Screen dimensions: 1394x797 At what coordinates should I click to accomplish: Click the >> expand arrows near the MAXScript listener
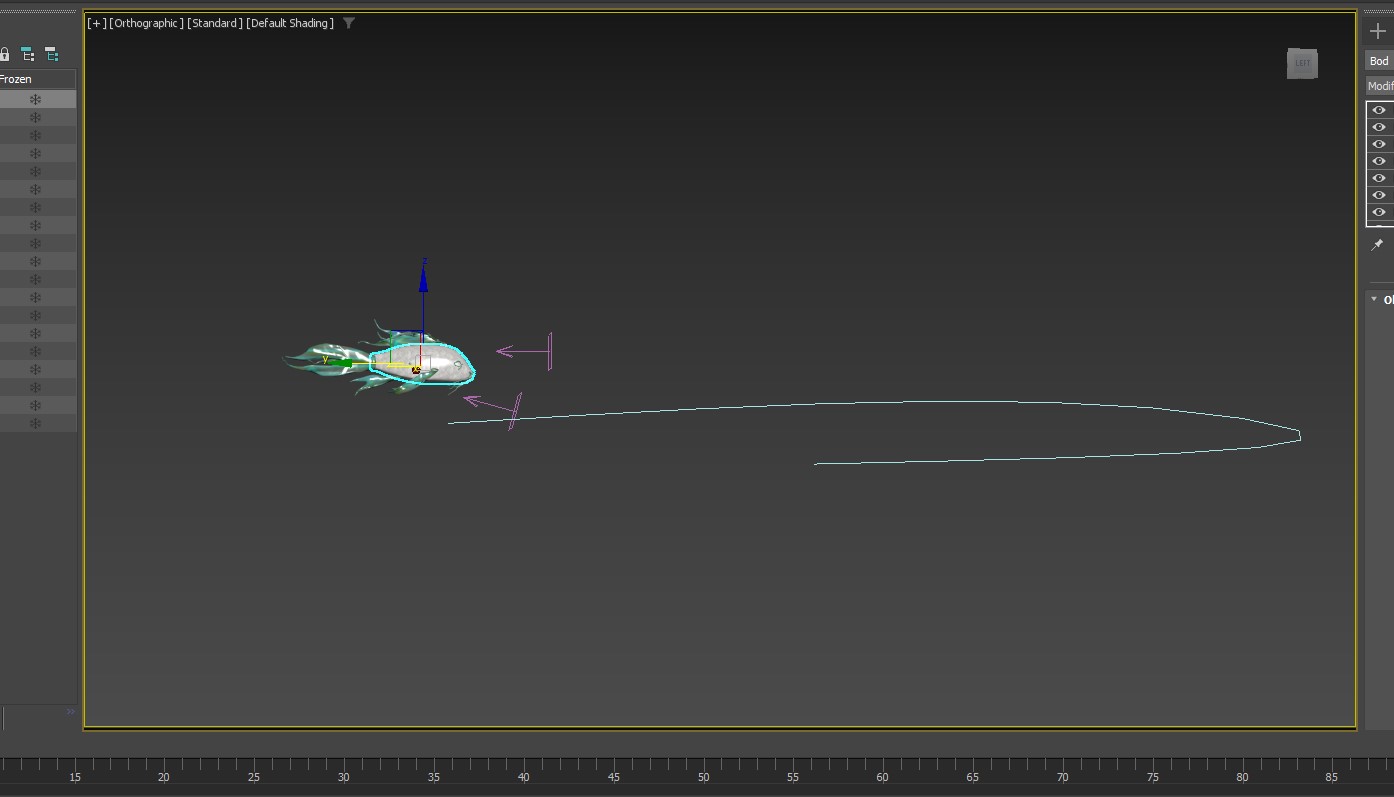[x=70, y=710]
